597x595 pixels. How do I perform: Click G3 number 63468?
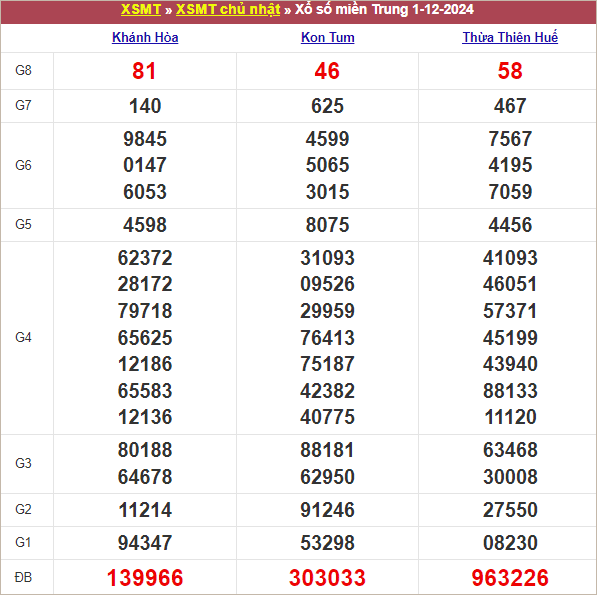click(510, 450)
